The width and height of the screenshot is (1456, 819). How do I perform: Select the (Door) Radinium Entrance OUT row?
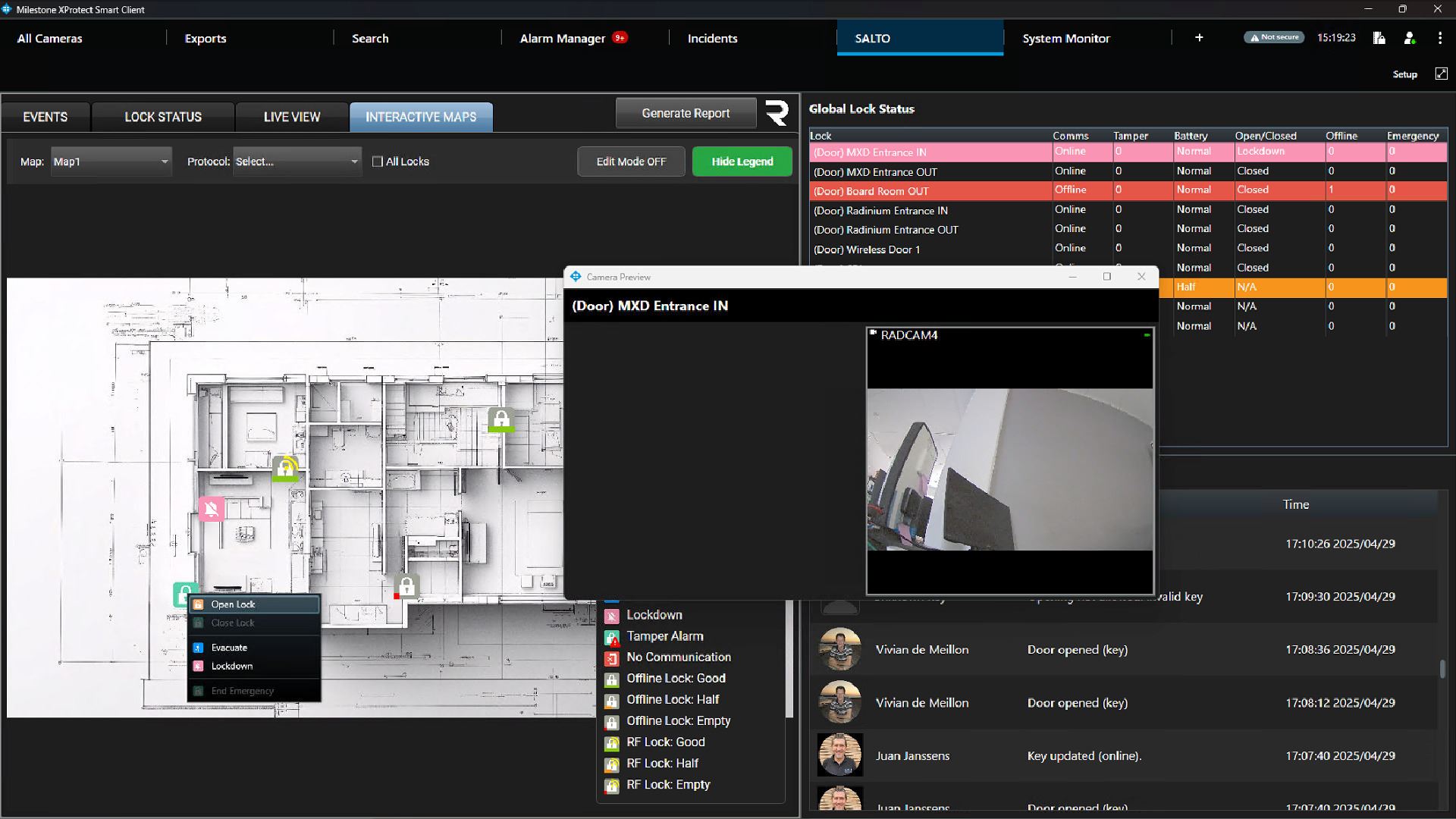pos(1128,229)
